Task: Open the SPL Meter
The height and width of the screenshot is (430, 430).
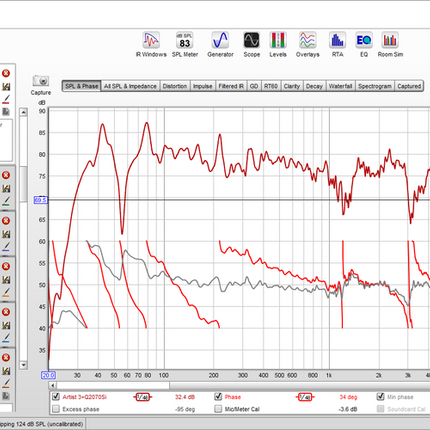Action: (185, 45)
